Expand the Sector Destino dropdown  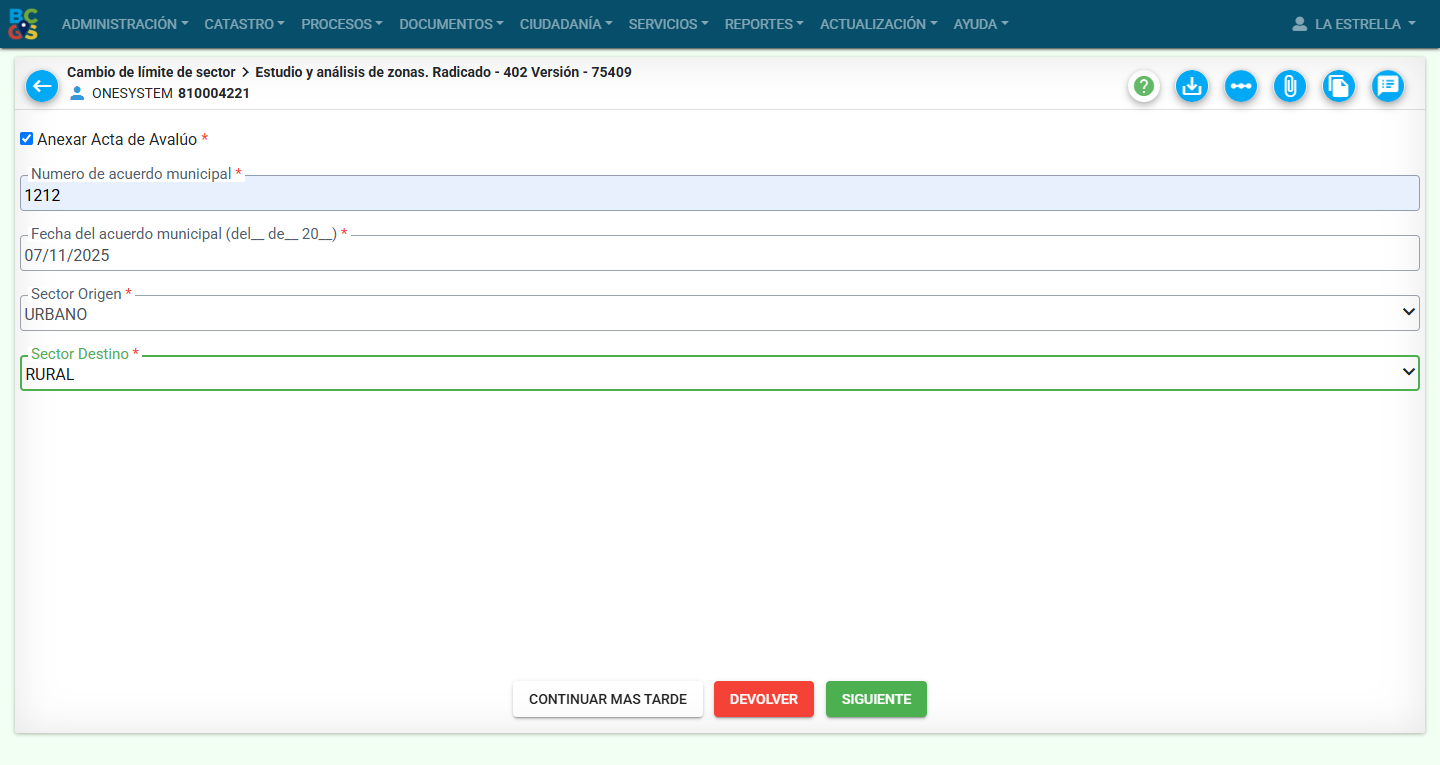click(x=719, y=374)
